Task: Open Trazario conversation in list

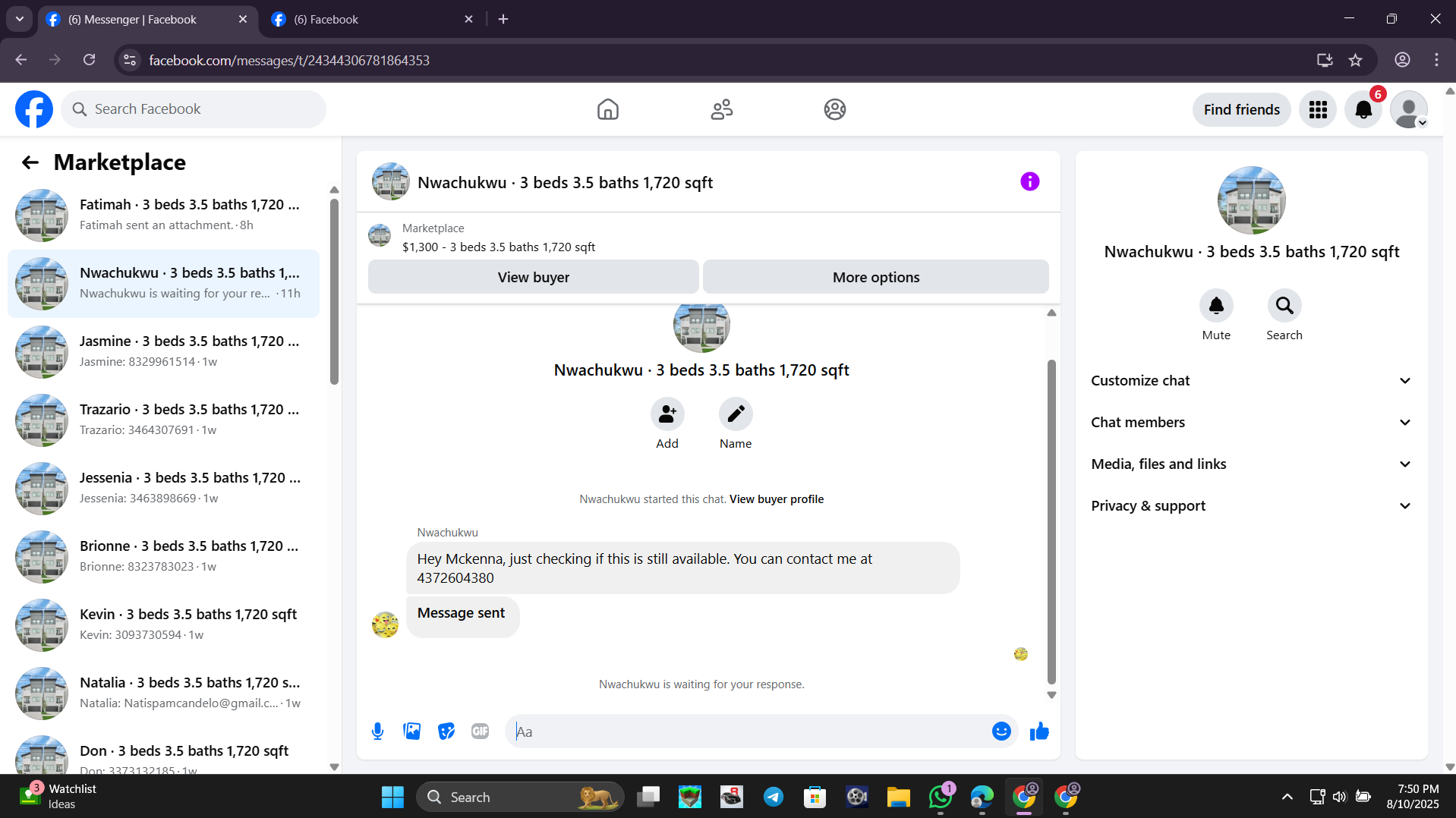Action: [x=163, y=420]
